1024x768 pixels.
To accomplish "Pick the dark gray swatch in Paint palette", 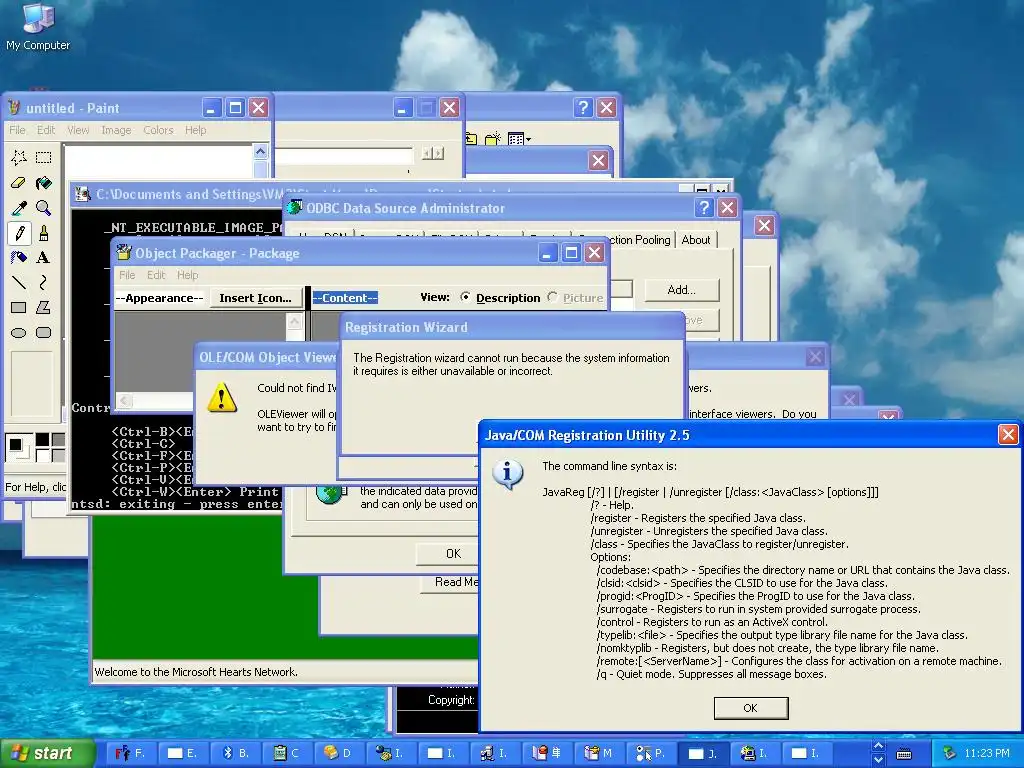I will click(x=58, y=440).
